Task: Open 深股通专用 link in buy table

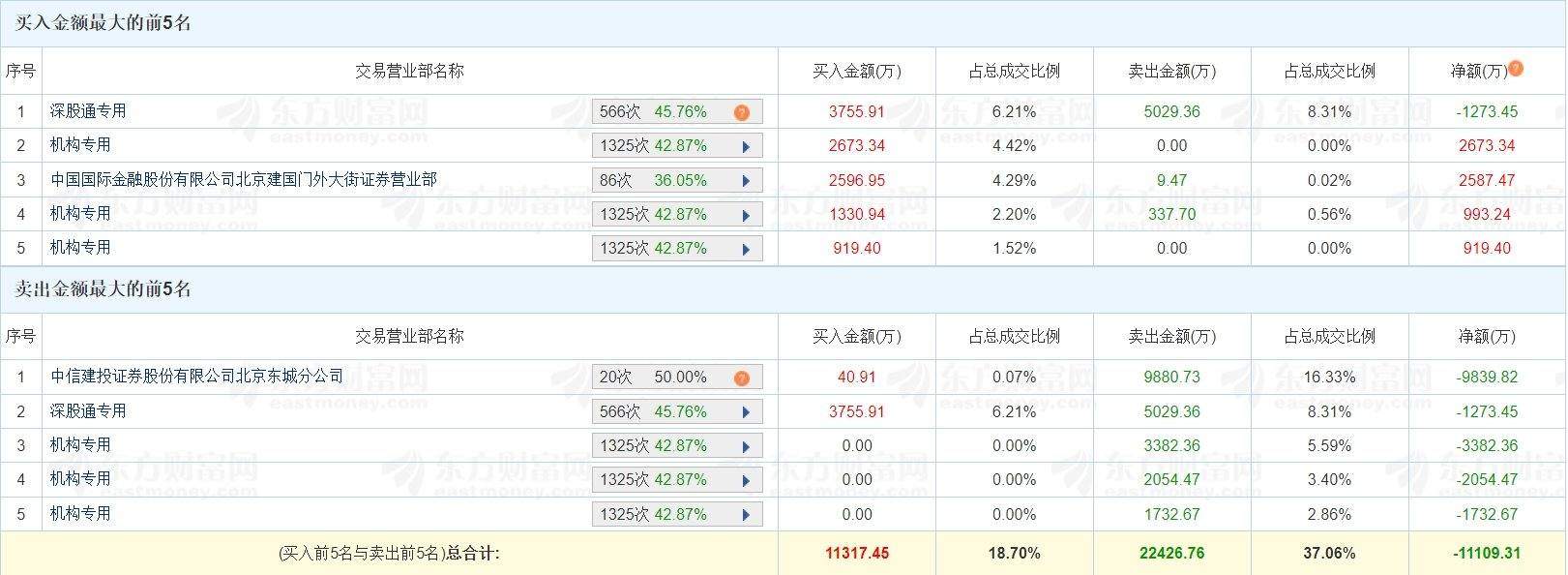Action: (88, 111)
